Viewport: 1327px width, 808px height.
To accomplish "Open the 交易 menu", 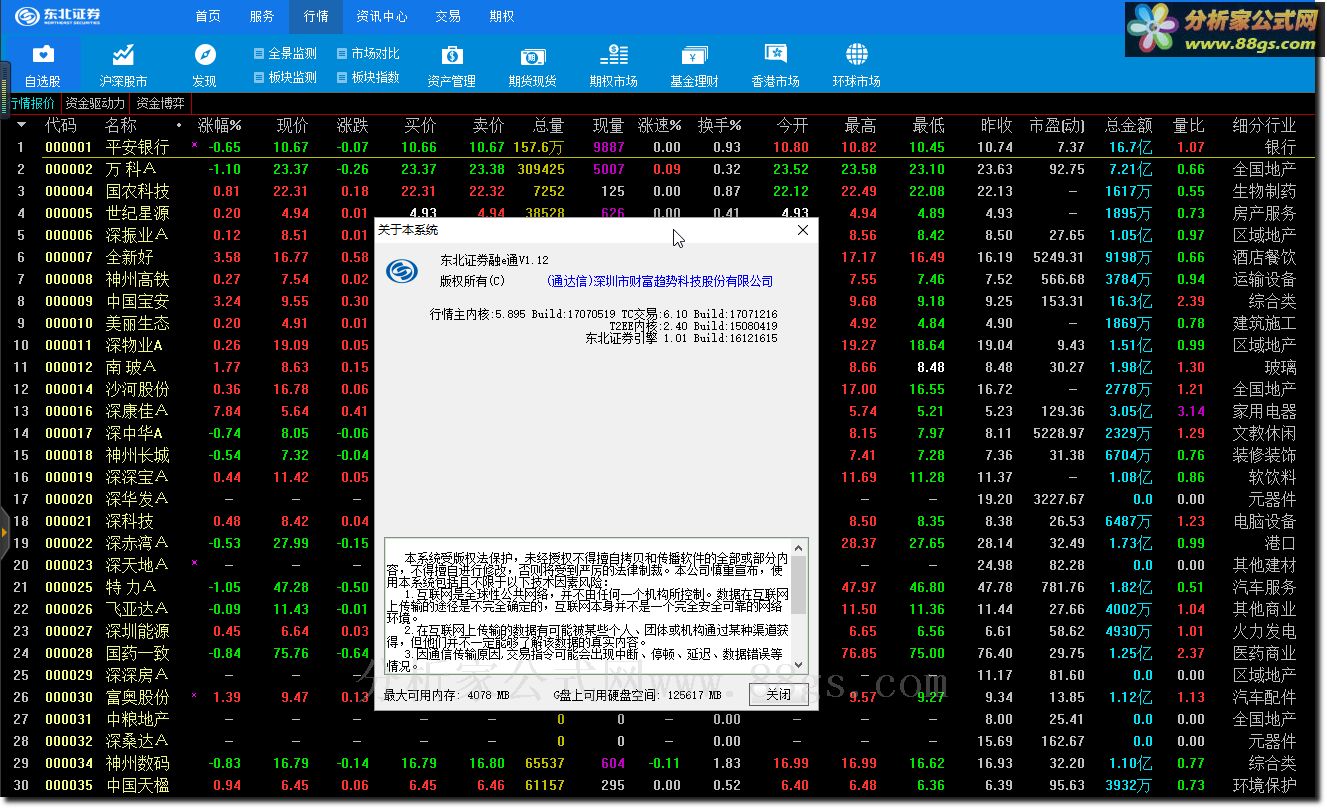I will (448, 16).
